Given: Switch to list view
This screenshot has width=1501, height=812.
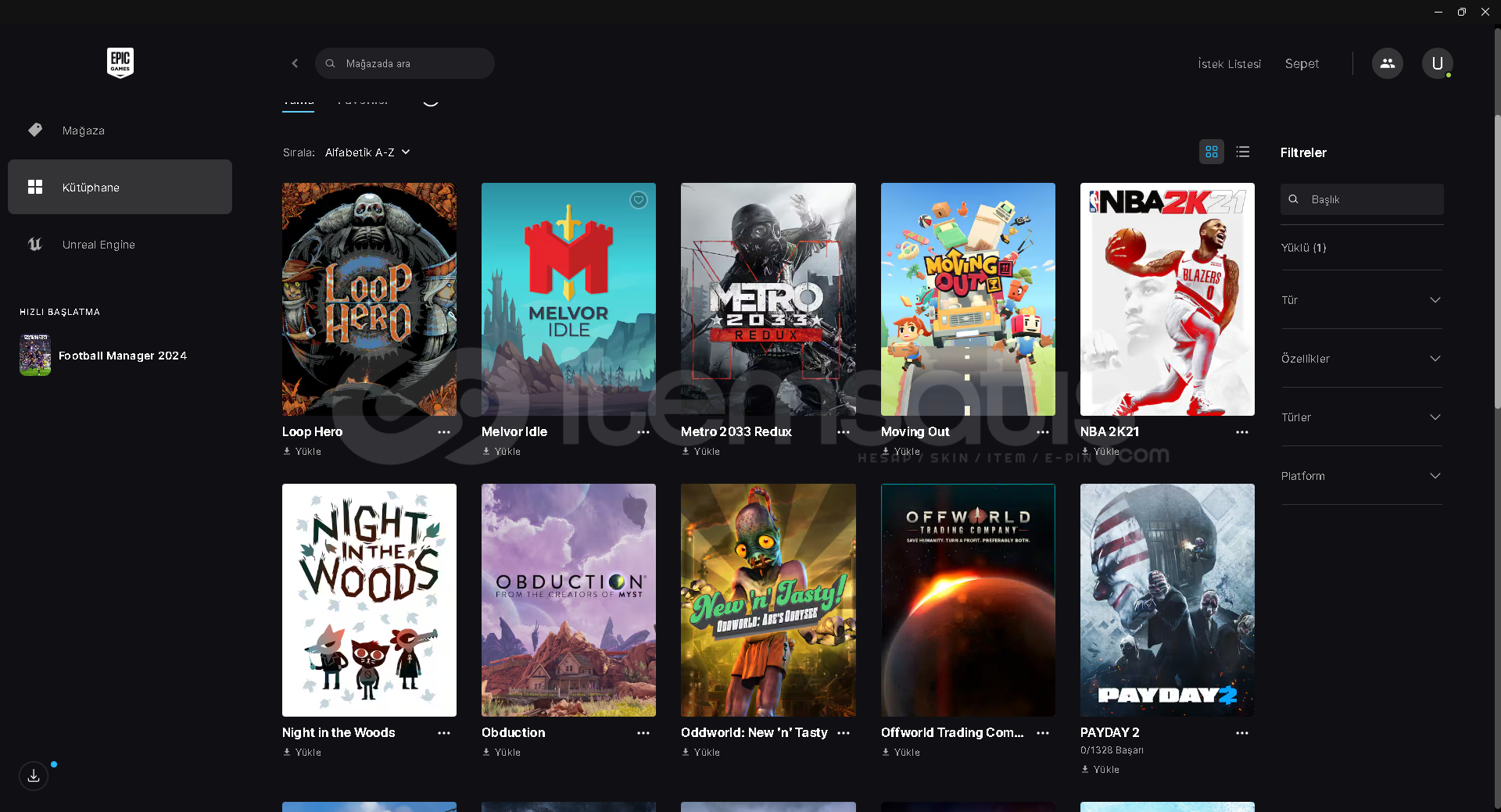Looking at the screenshot, I should pos(1243,152).
